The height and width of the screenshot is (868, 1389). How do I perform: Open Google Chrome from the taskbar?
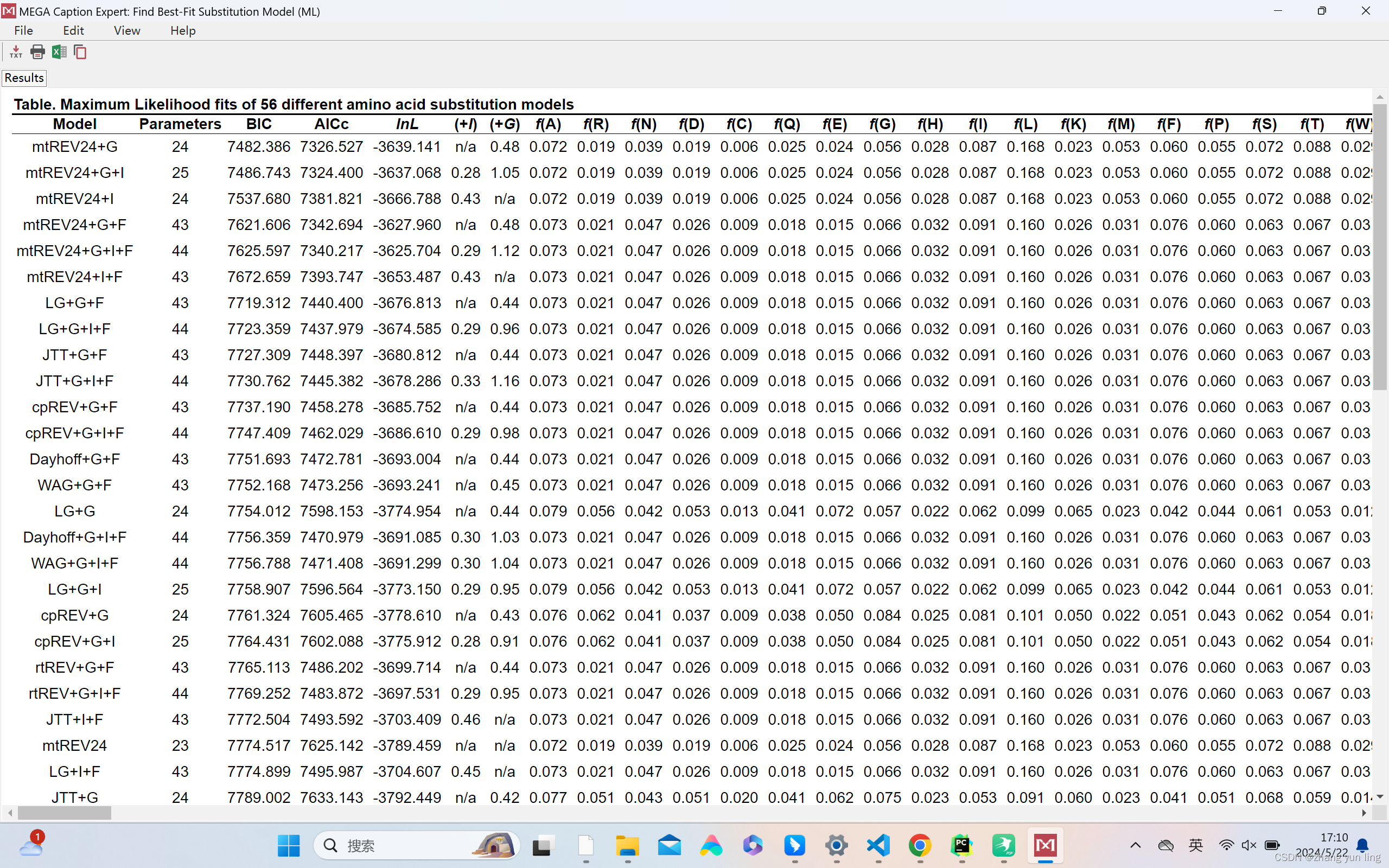[920, 845]
